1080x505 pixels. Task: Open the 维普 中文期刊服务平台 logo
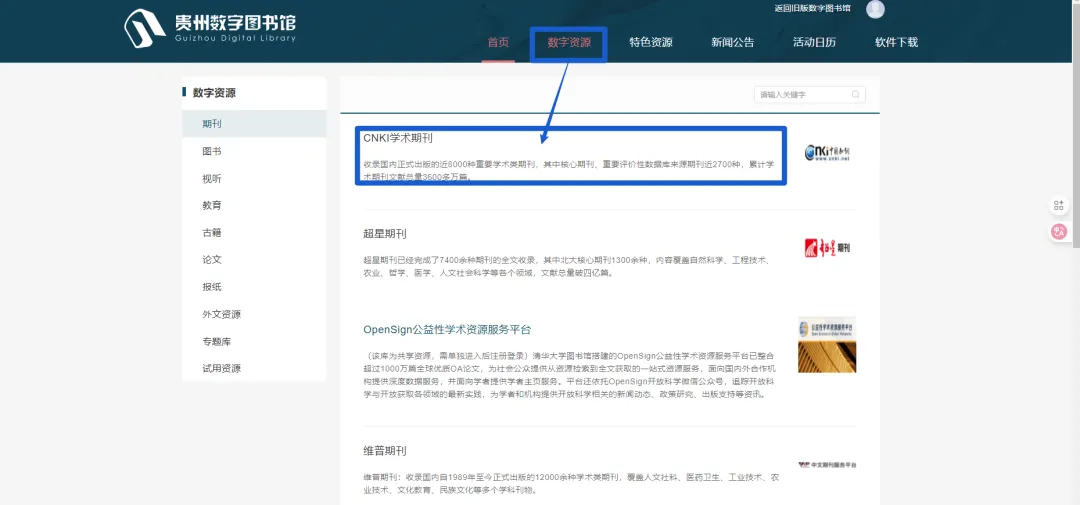pyautogui.click(x=827, y=464)
